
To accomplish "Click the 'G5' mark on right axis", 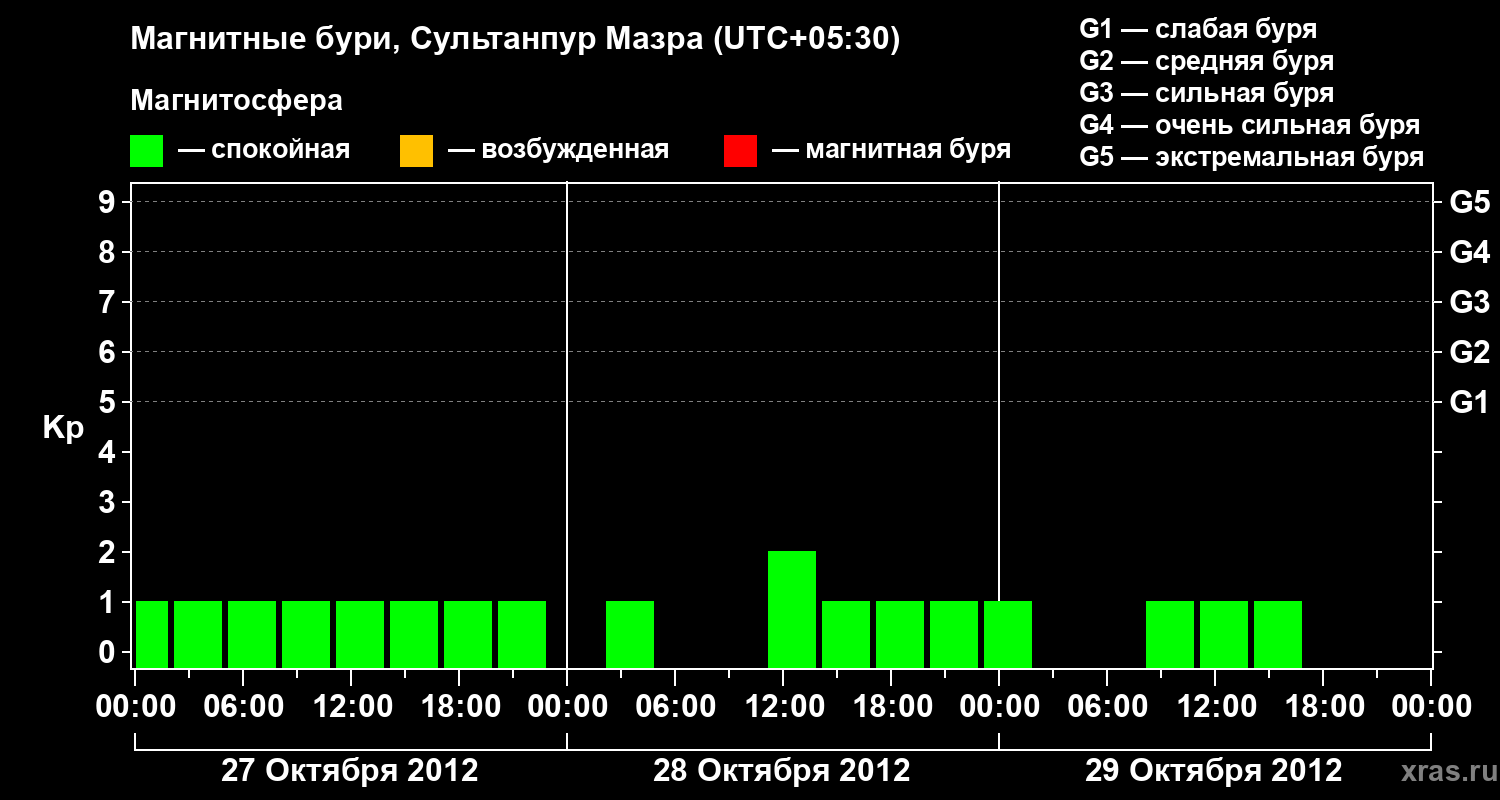I will (1469, 202).
